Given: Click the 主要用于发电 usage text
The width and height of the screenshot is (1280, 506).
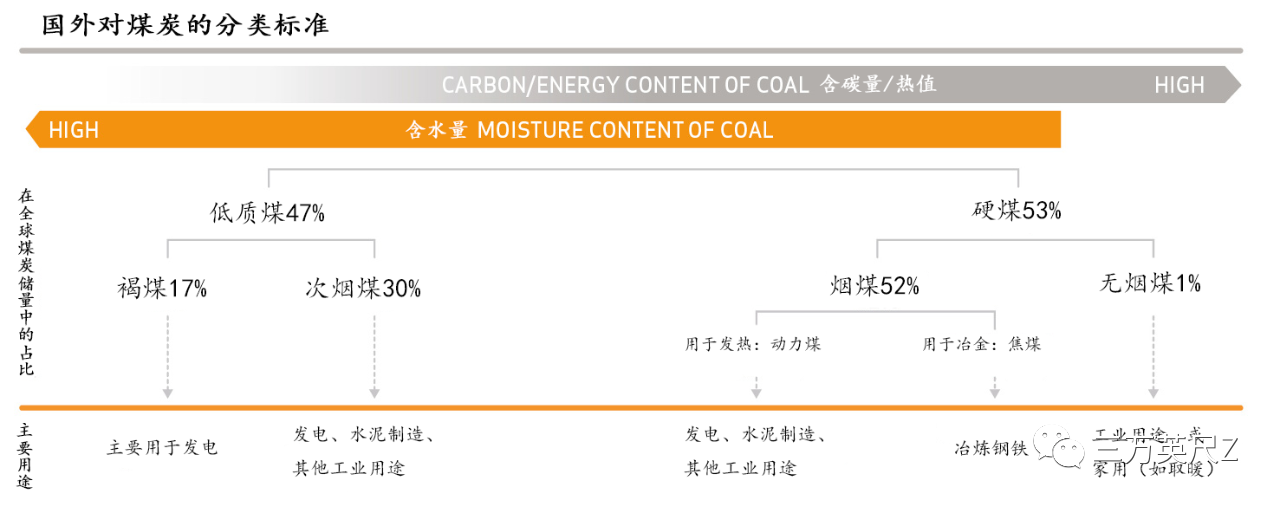Looking at the screenshot, I should coord(162,447).
